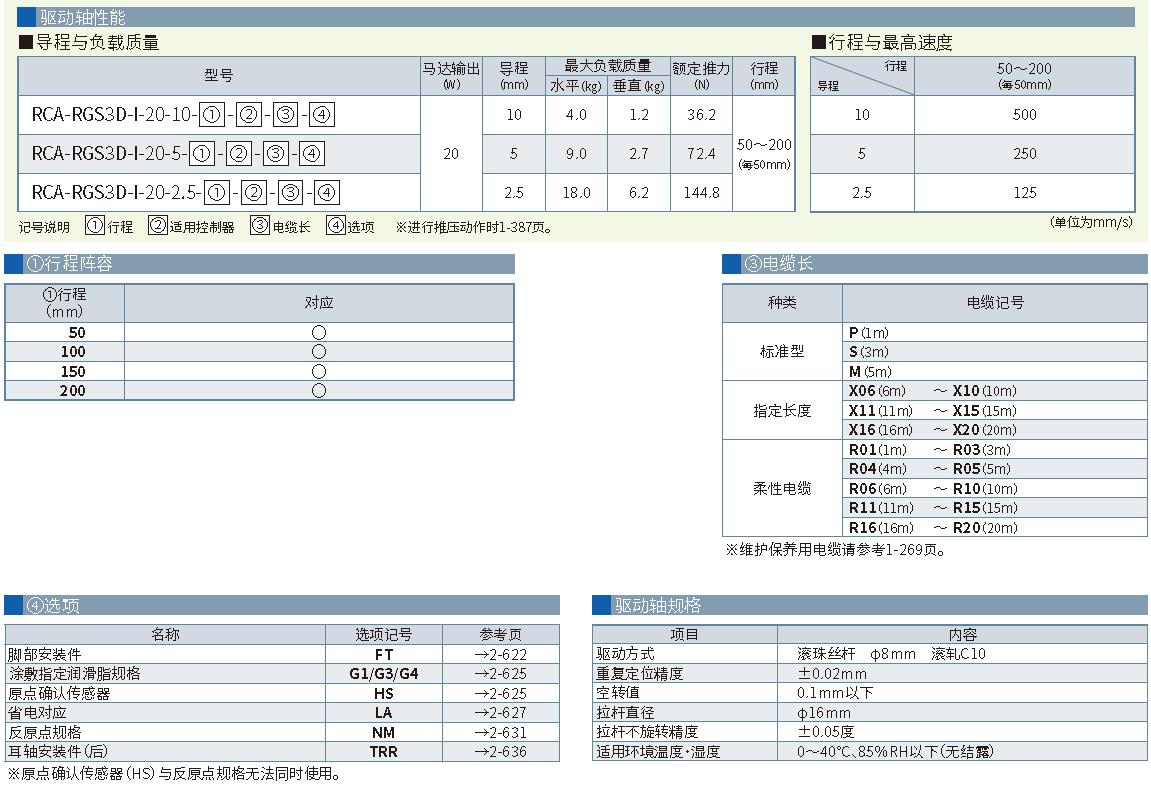This screenshot has height=793, width=1151.
Task: Click boxed ① 行程 symbol in 记号说明 legend
Action: pyautogui.click(x=94, y=226)
